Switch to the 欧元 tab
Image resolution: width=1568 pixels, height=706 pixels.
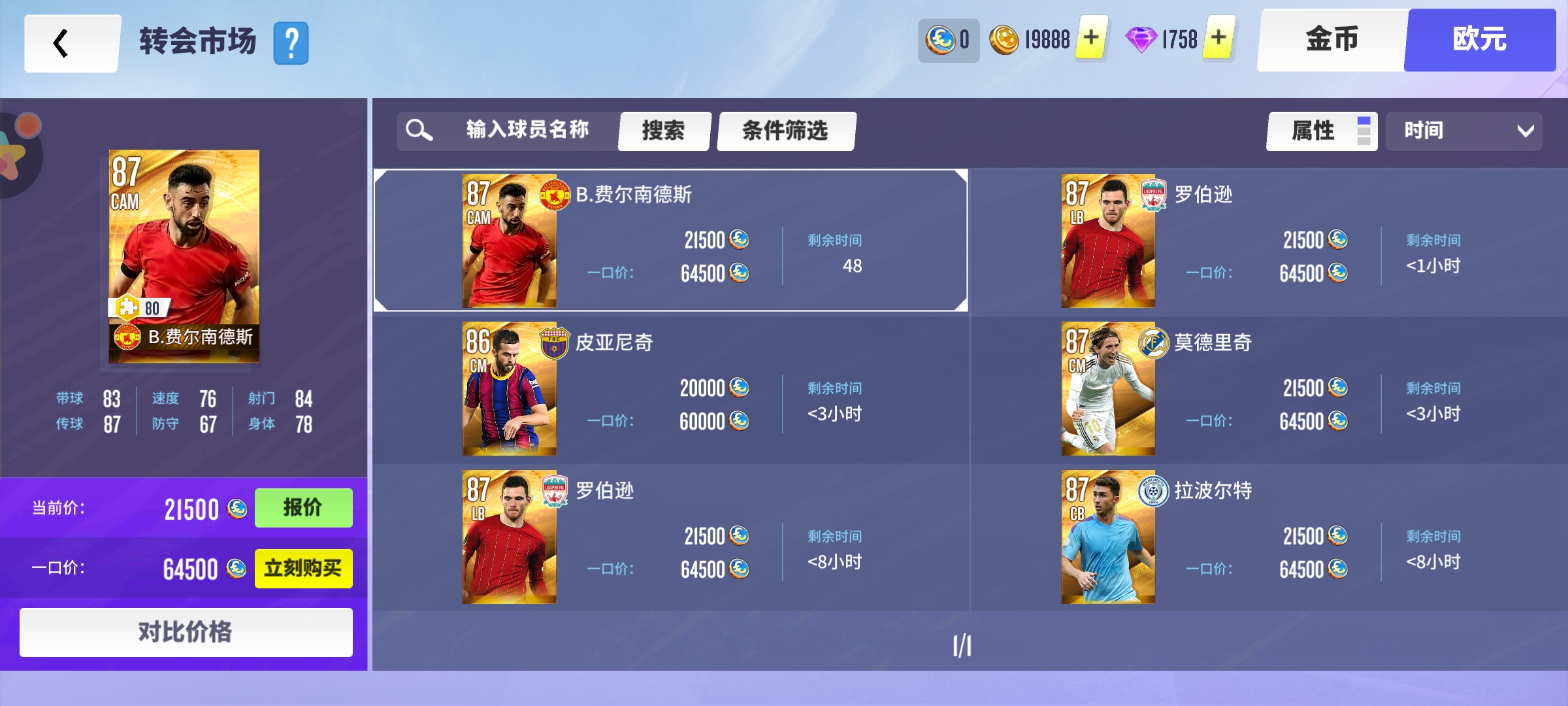pos(1480,40)
